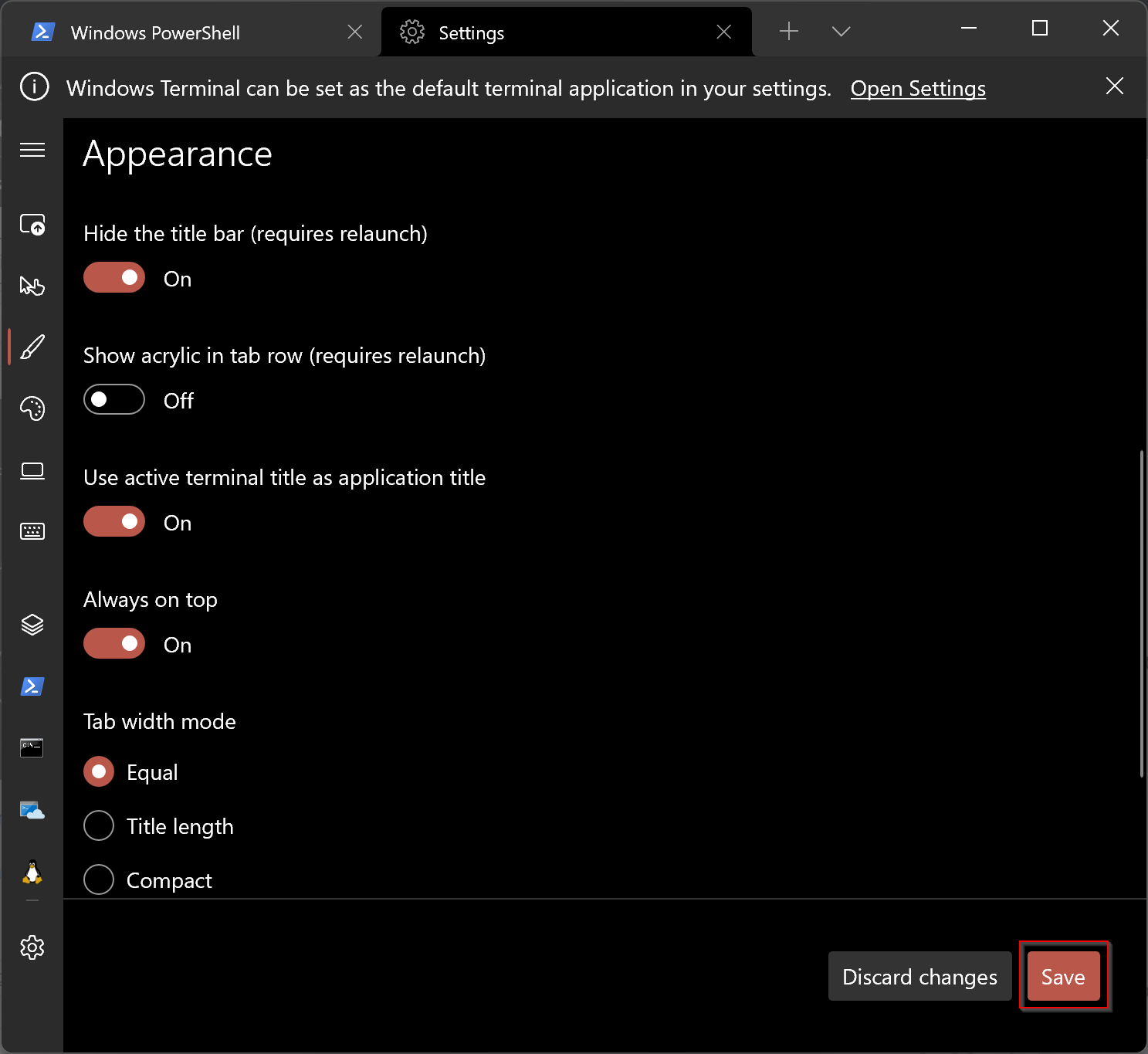The image size is (1148, 1054).
Task: Maximize the Terminal window
Action: (1040, 29)
